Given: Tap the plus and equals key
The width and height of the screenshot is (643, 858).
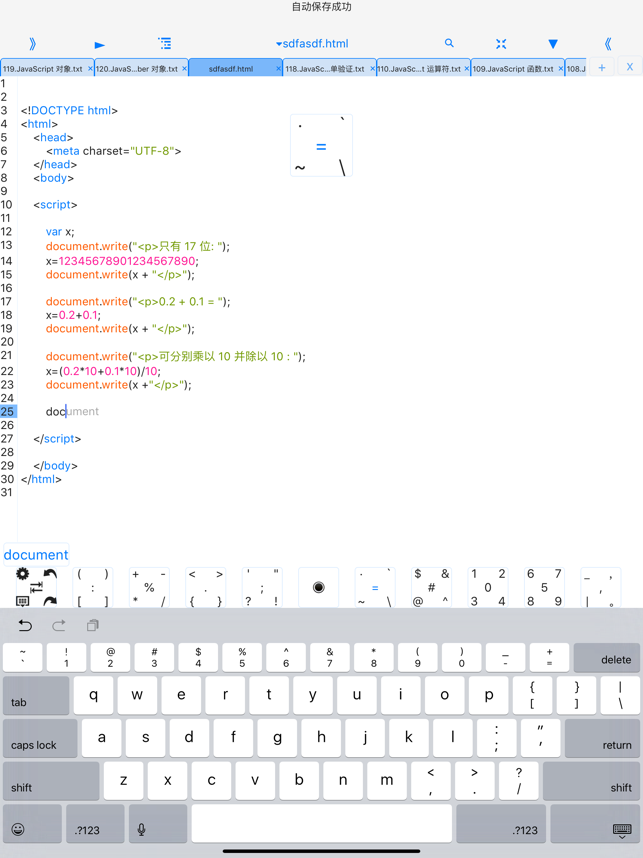Looking at the screenshot, I should (x=549, y=658).
